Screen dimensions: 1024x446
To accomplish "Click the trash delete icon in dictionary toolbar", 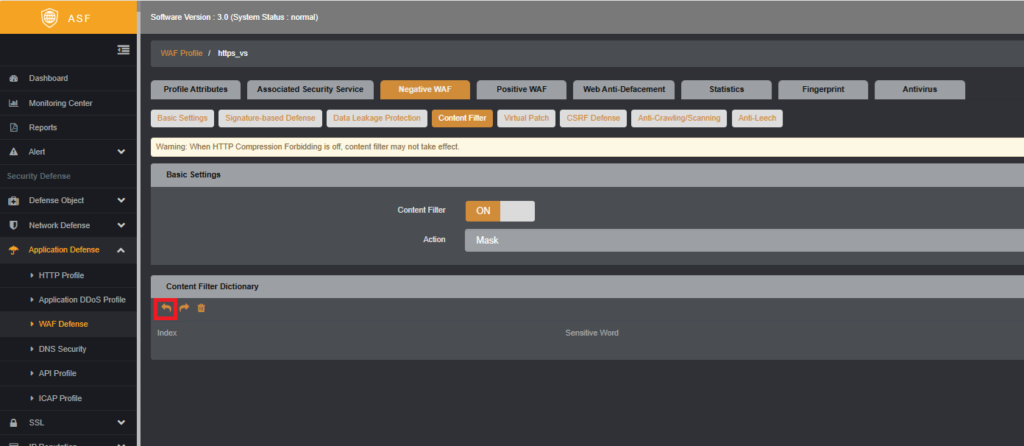I will pyautogui.click(x=201, y=308).
